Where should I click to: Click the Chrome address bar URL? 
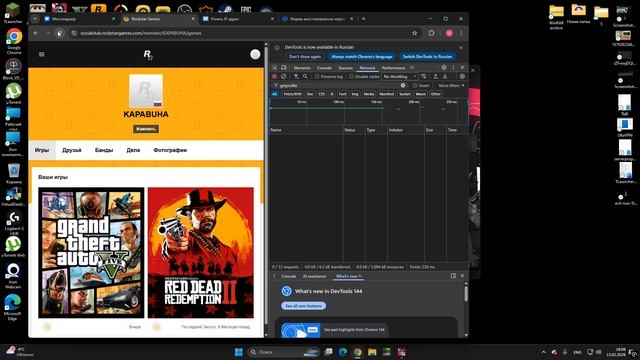tap(141, 33)
